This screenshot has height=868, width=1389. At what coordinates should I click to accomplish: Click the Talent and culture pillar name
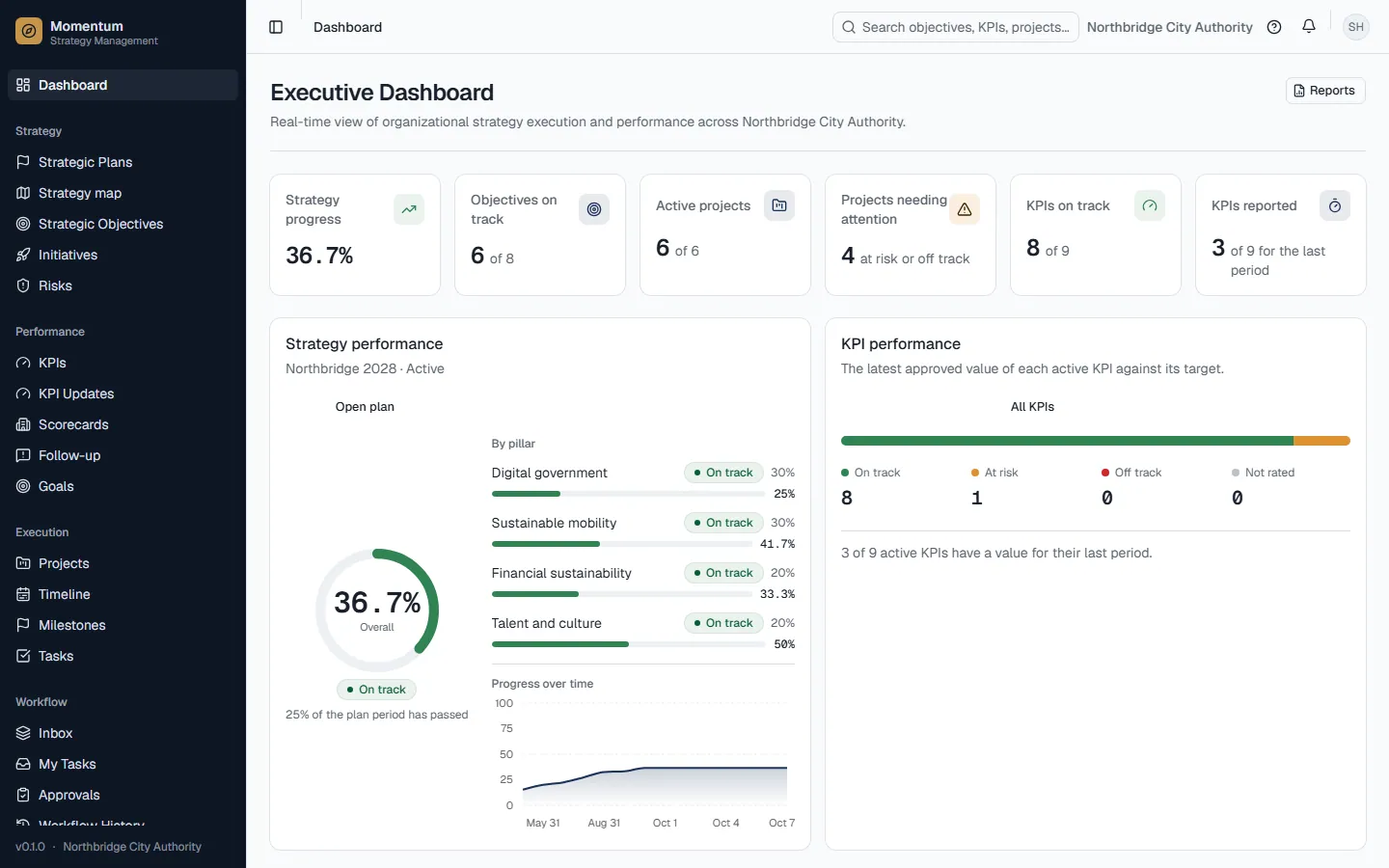pyautogui.click(x=546, y=623)
